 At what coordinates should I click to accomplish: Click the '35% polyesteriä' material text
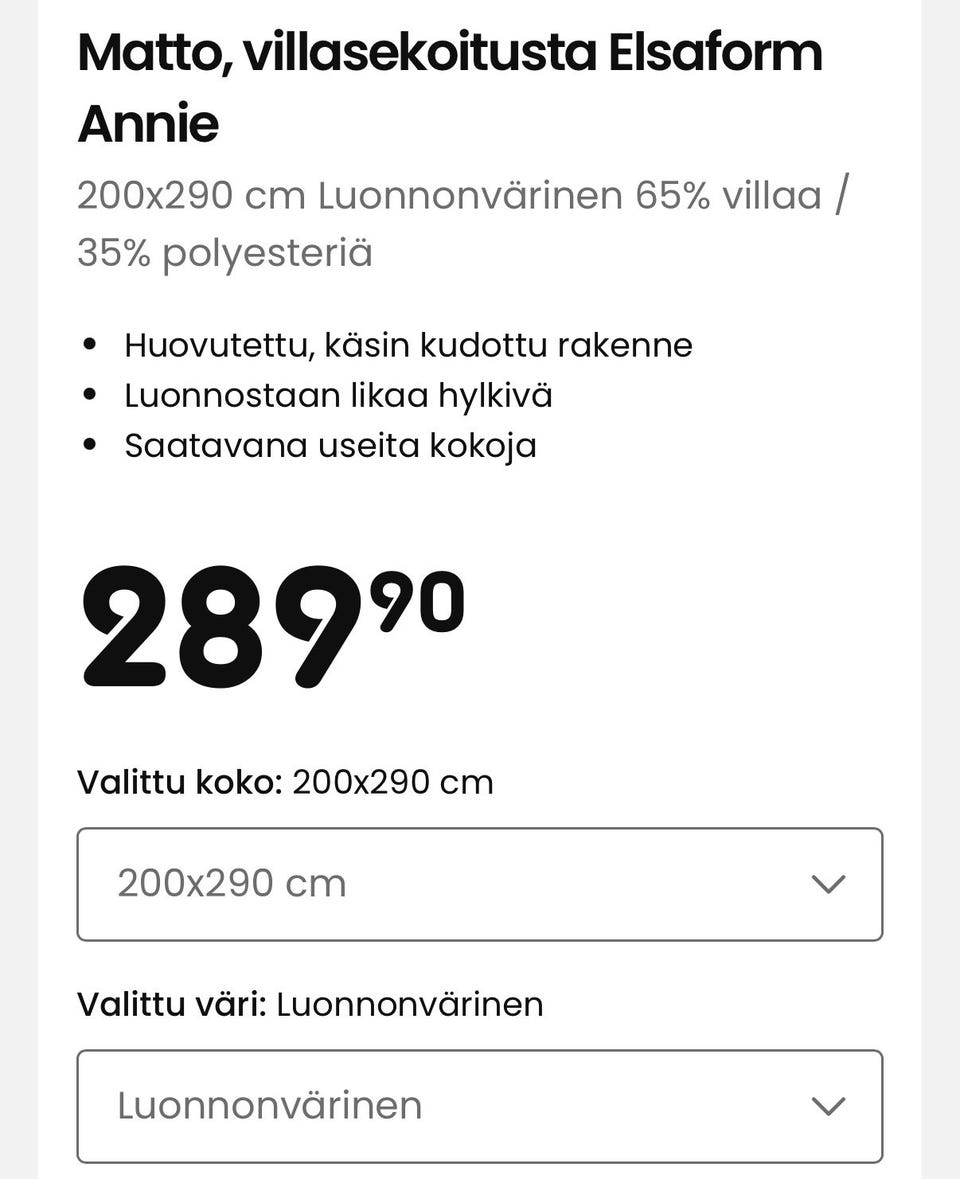[x=225, y=253]
